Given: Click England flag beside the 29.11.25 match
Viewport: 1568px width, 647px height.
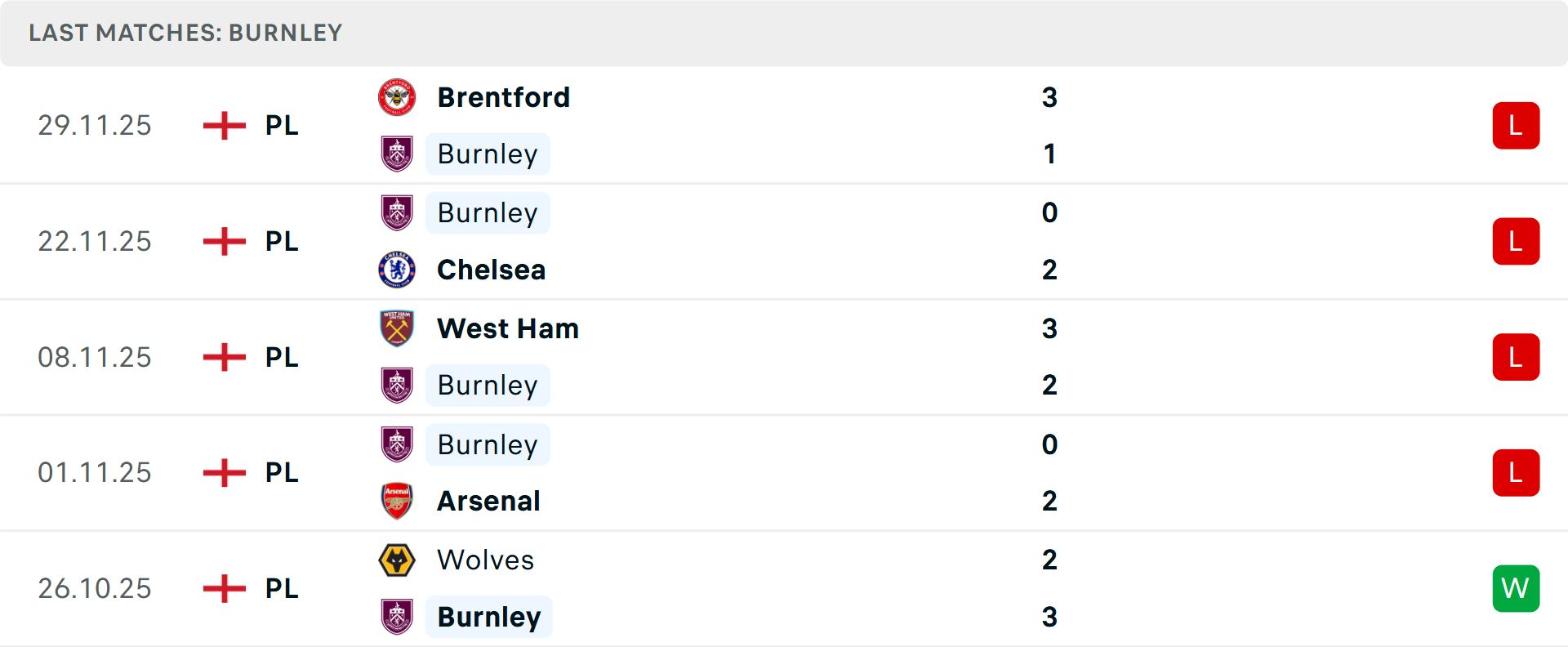Looking at the screenshot, I should [225, 126].
